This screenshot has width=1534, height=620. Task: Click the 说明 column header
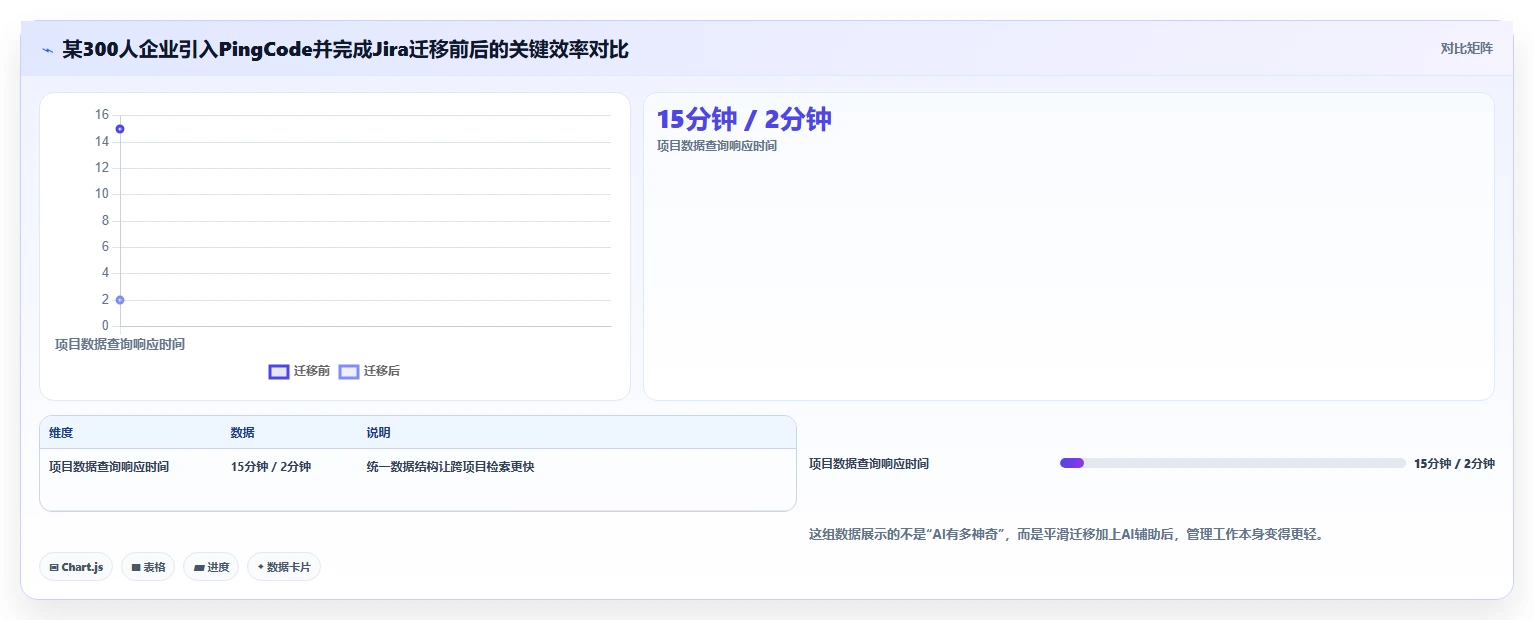(379, 433)
